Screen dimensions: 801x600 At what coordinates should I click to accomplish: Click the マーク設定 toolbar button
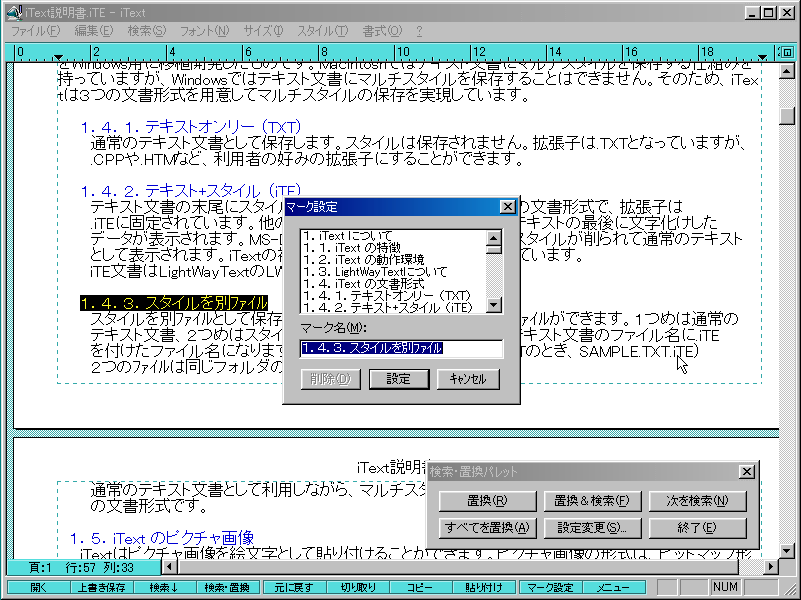point(550,587)
